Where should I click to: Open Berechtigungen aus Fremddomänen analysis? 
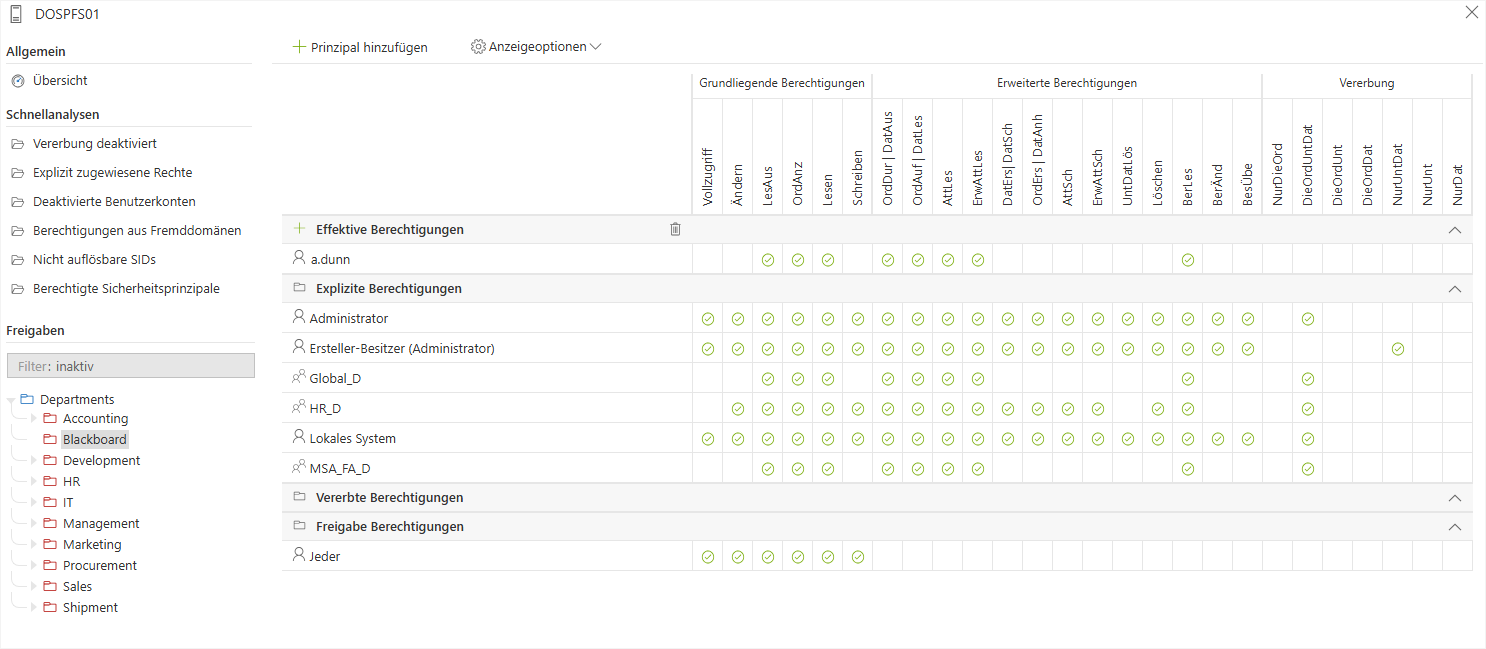click(x=137, y=231)
